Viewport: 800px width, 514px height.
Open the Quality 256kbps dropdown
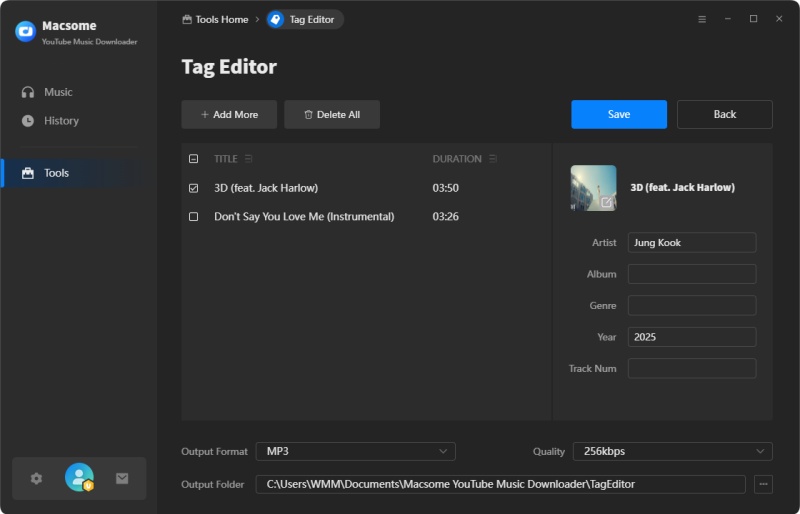pyautogui.click(x=672, y=451)
